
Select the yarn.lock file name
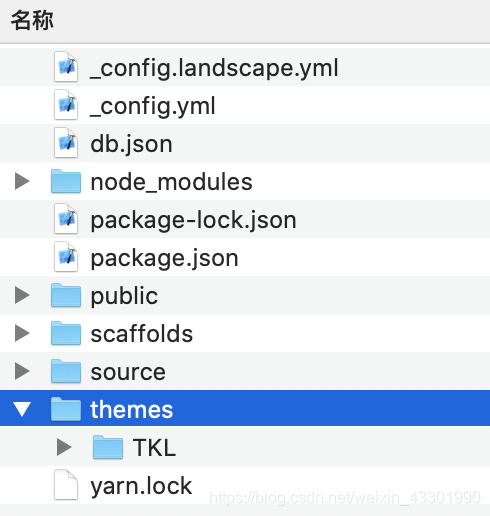[141, 486]
